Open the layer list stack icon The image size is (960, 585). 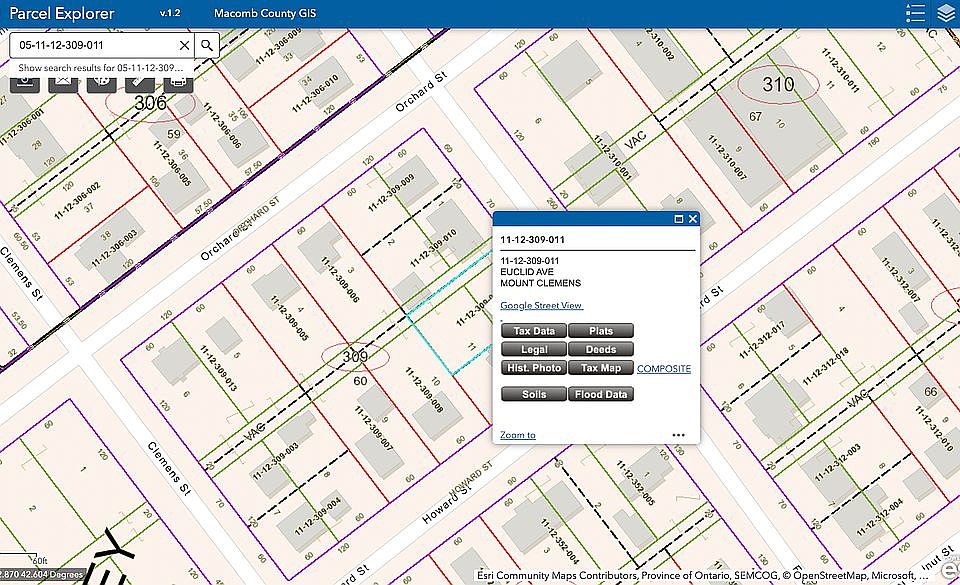947,13
